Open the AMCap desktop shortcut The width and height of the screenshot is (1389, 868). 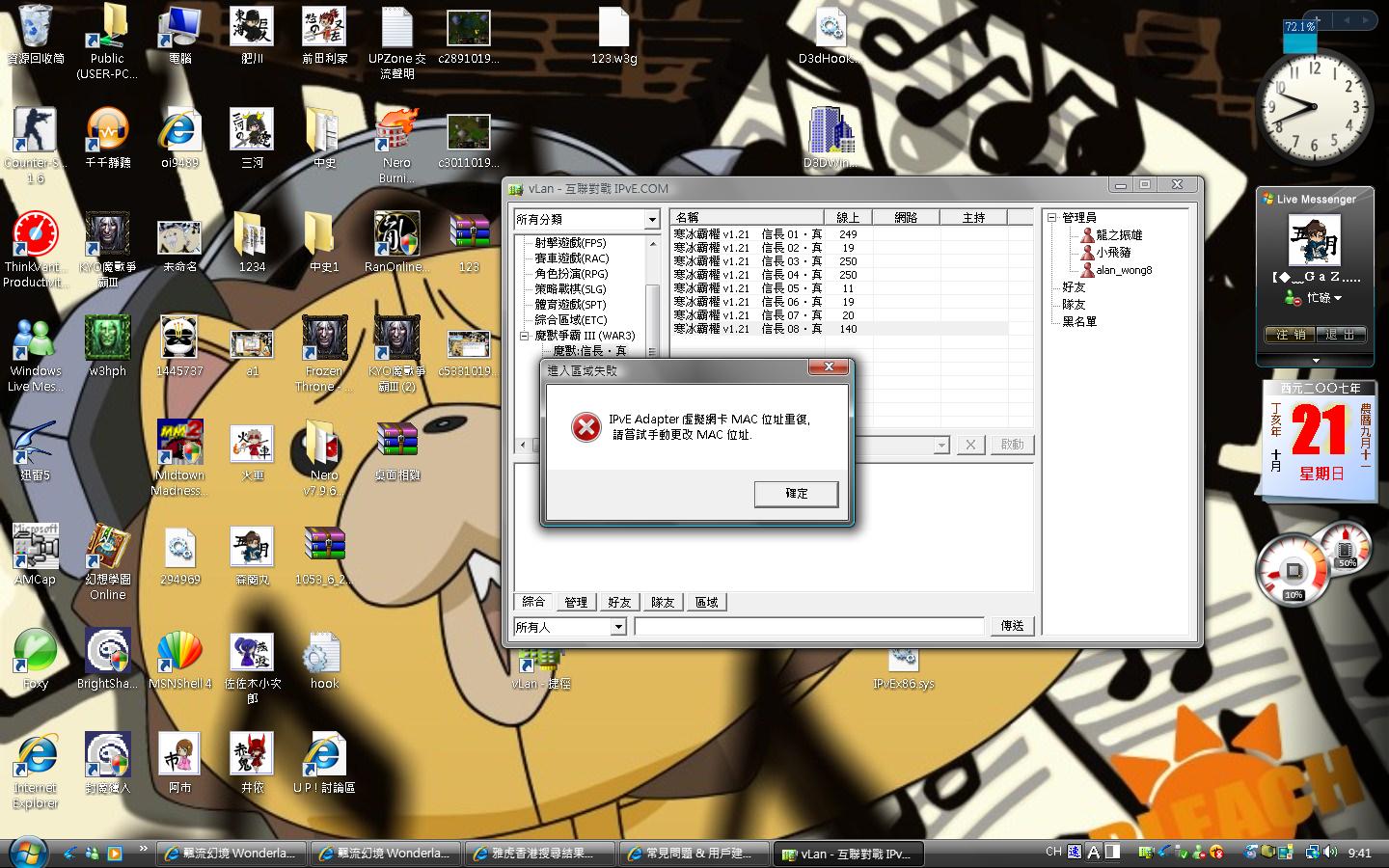(x=36, y=555)
